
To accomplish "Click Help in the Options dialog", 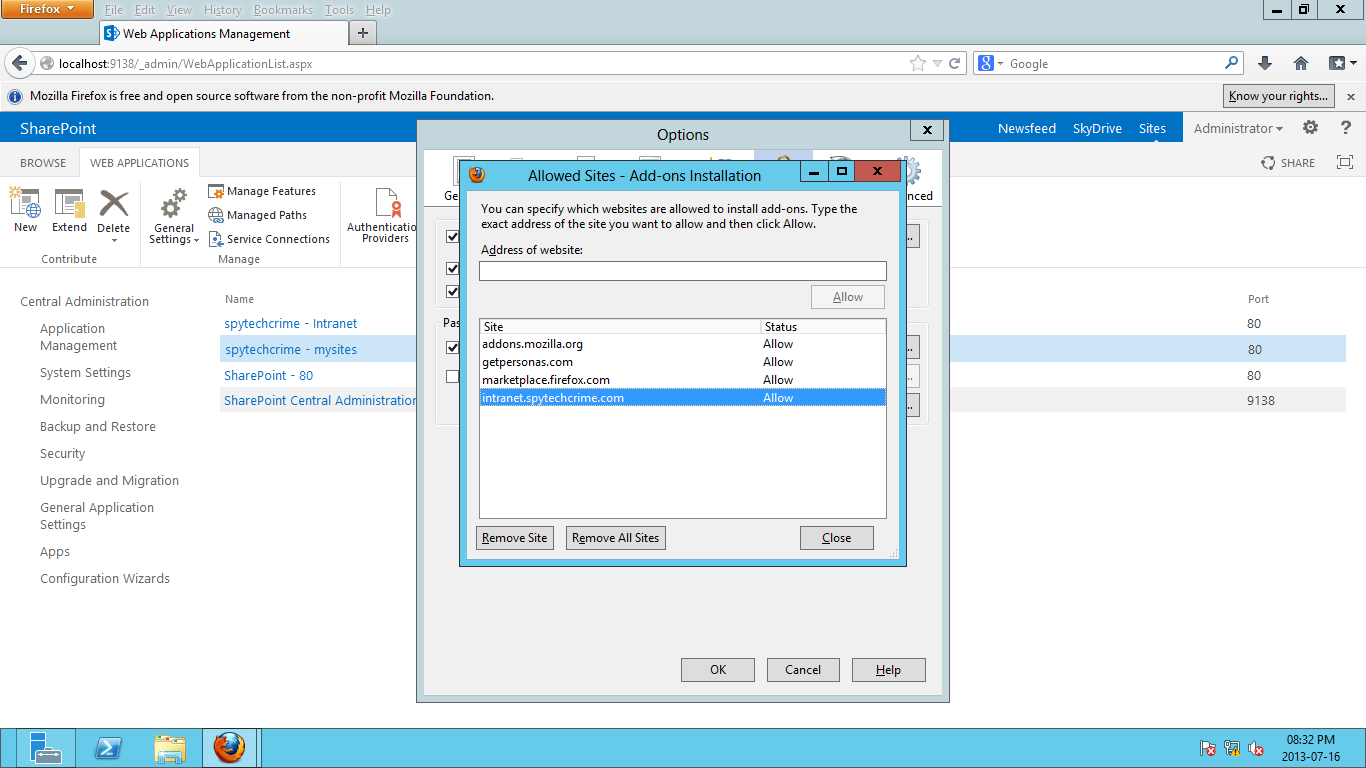I will click(x=888, y=670).
